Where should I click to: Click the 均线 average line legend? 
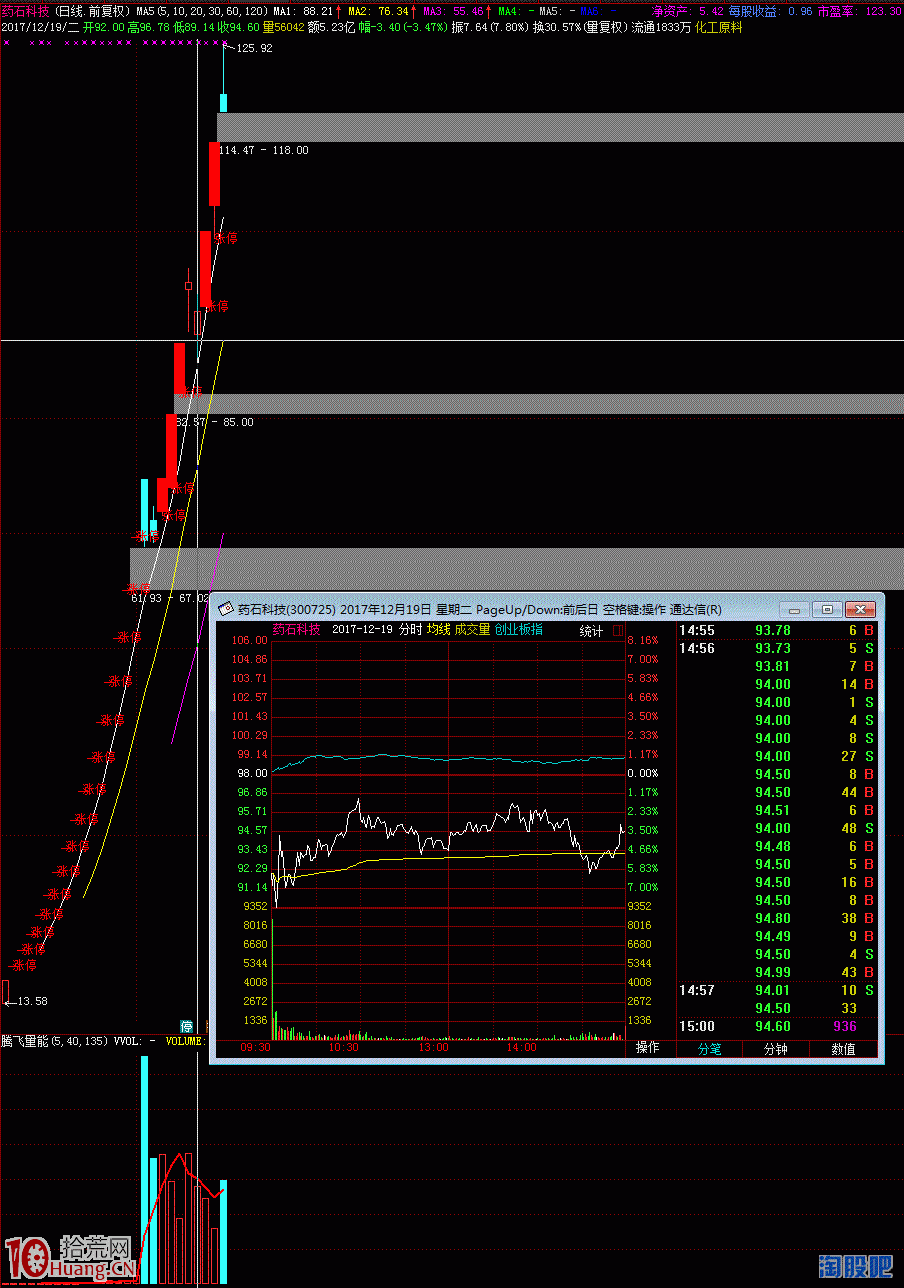(x=439, y=630)
